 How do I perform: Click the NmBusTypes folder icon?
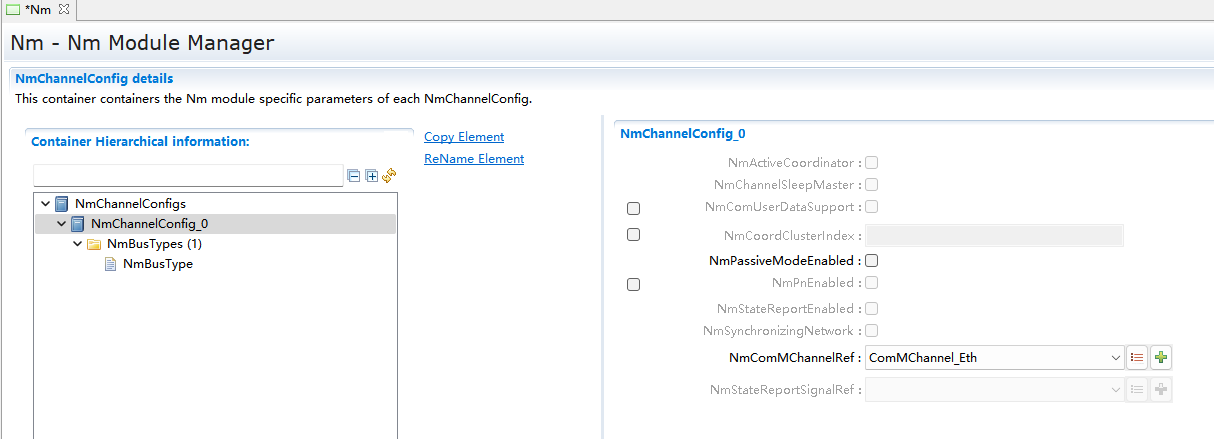(94, 244)
